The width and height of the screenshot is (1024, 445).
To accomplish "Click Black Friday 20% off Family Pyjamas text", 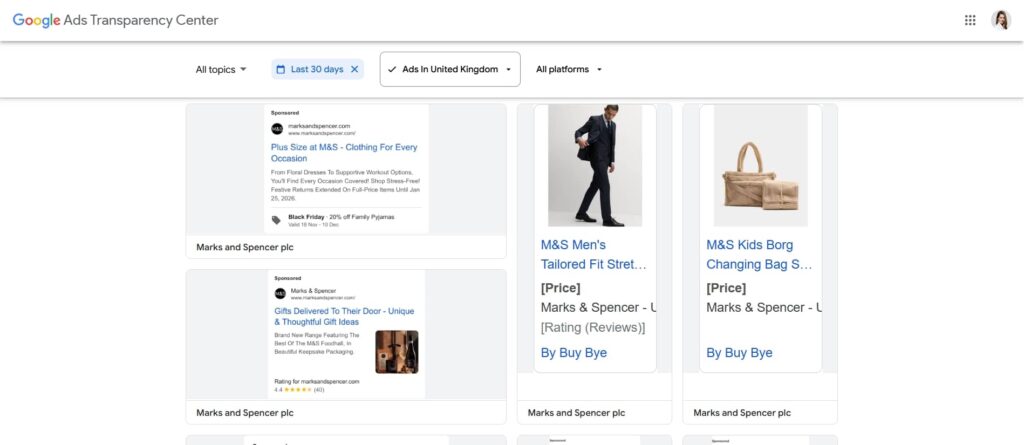I will pyautogui.click(x=342, y=217).
